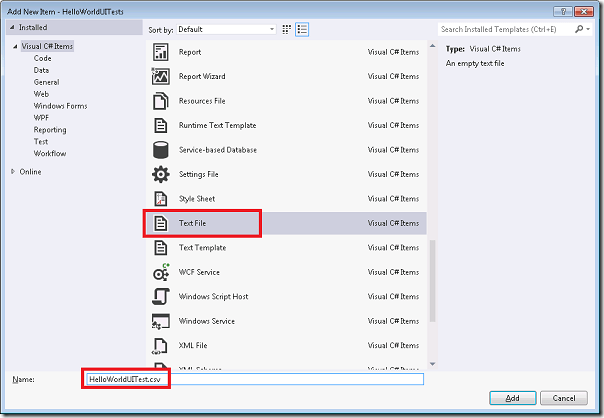Select the 'Report Wizard' template name

click(x=202, y=76)
